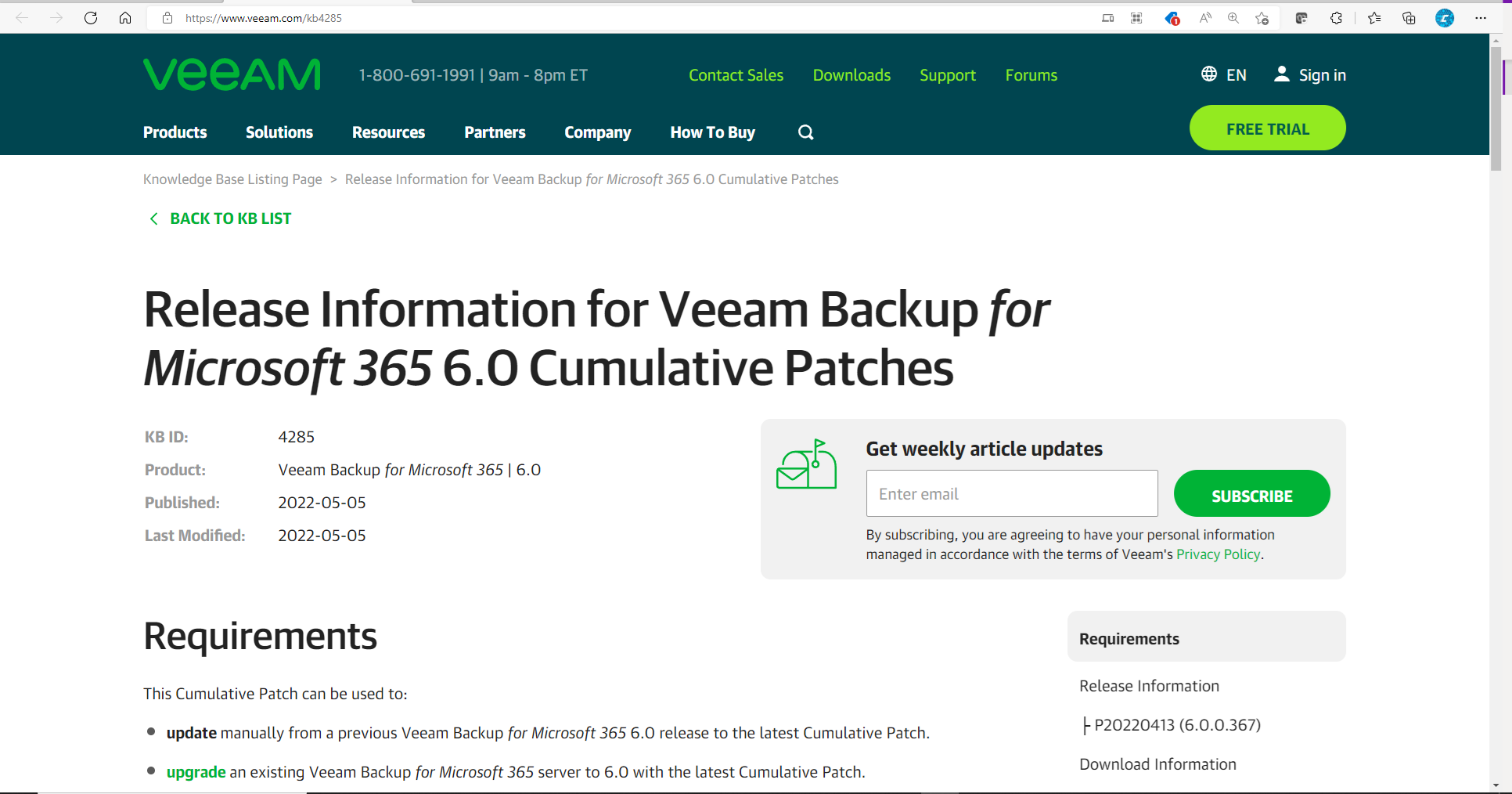The width and height of the screenshot is (1512, 794).
Task: Open Contact Sales link
Action: (736, 75)
